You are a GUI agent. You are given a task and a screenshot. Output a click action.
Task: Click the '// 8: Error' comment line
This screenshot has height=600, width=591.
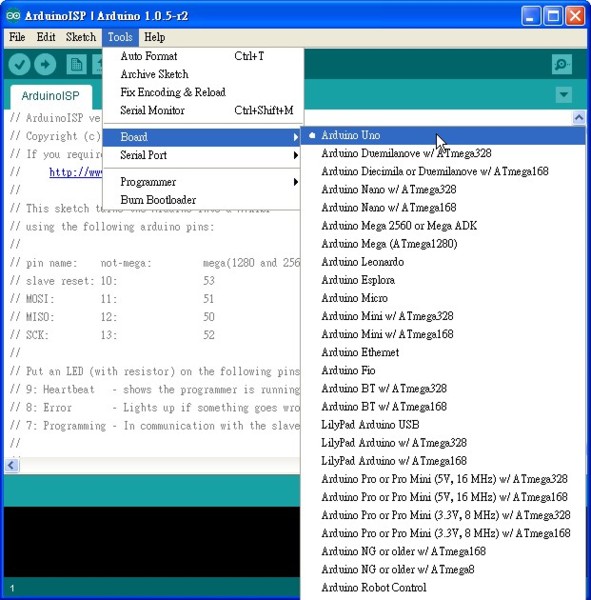154,408
